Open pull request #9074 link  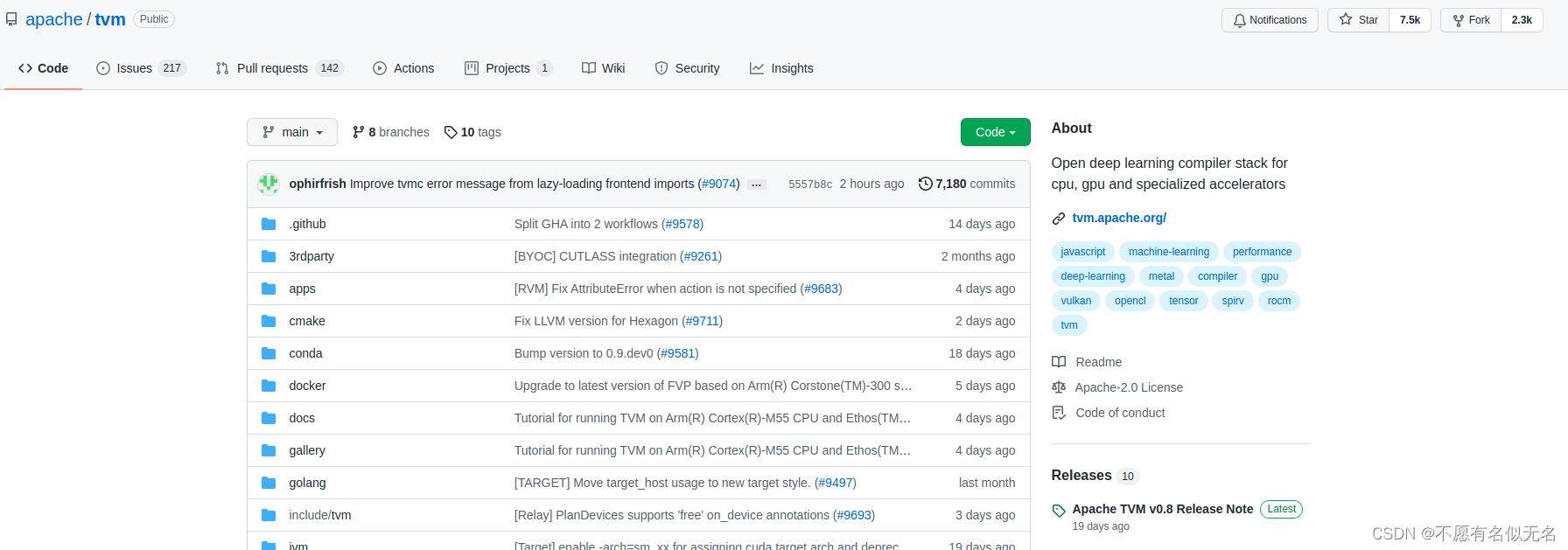719,184
